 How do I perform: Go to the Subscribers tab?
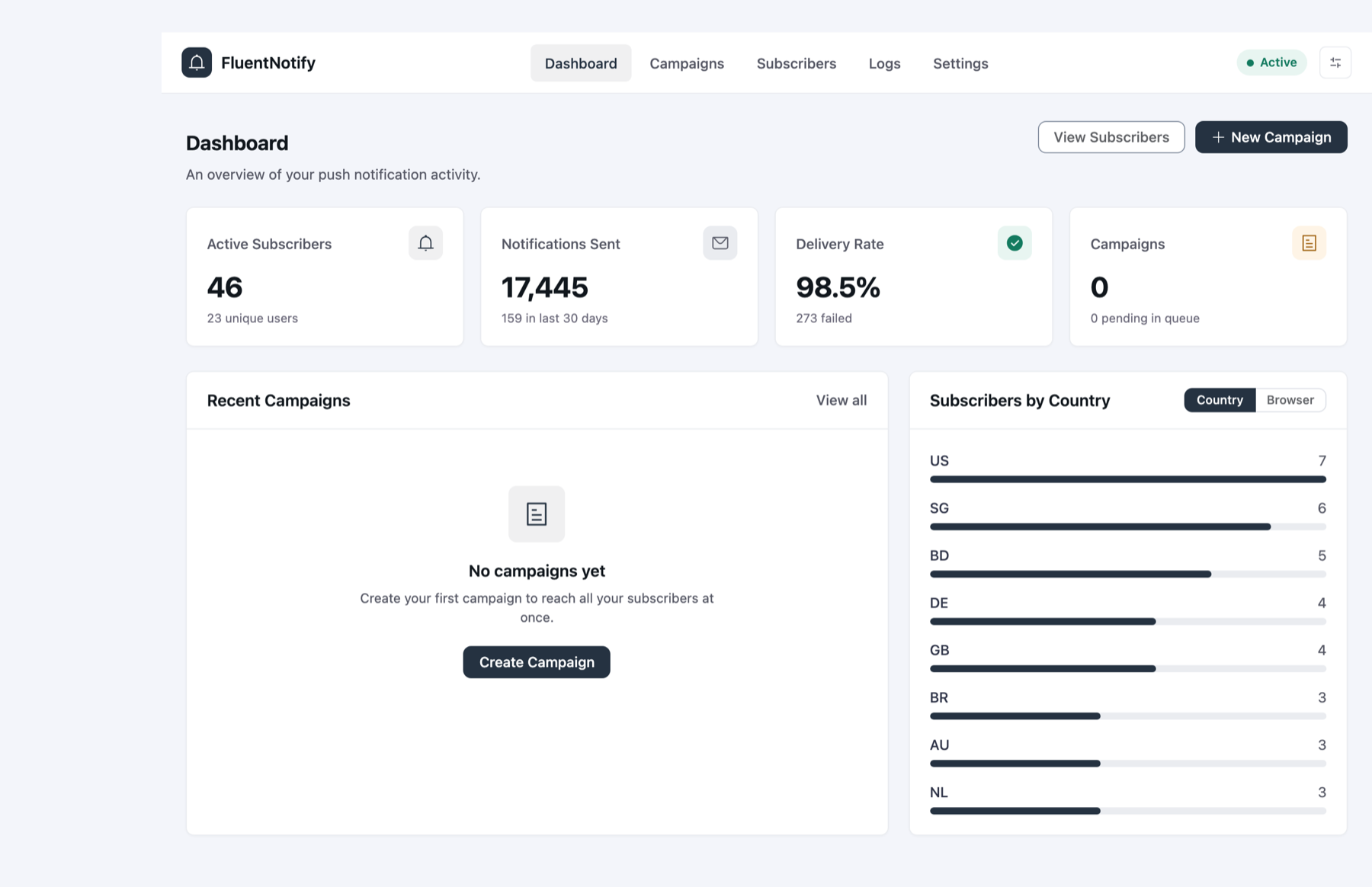[797, 63]
